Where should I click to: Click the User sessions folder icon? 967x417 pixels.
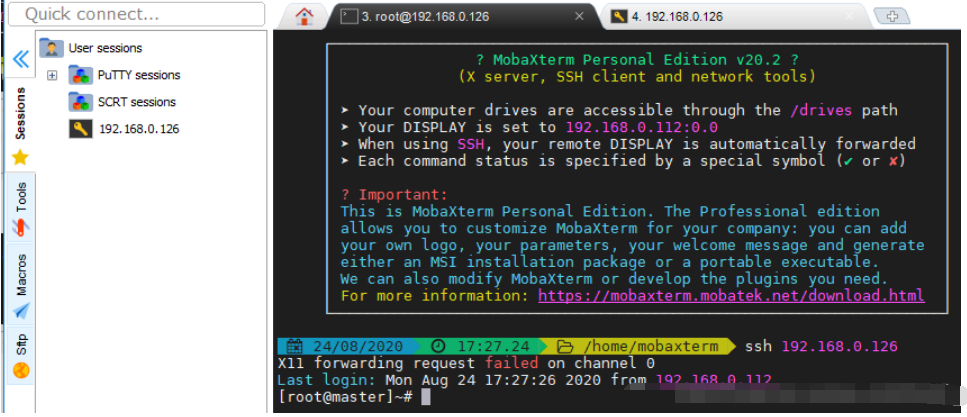pos(51,48)
